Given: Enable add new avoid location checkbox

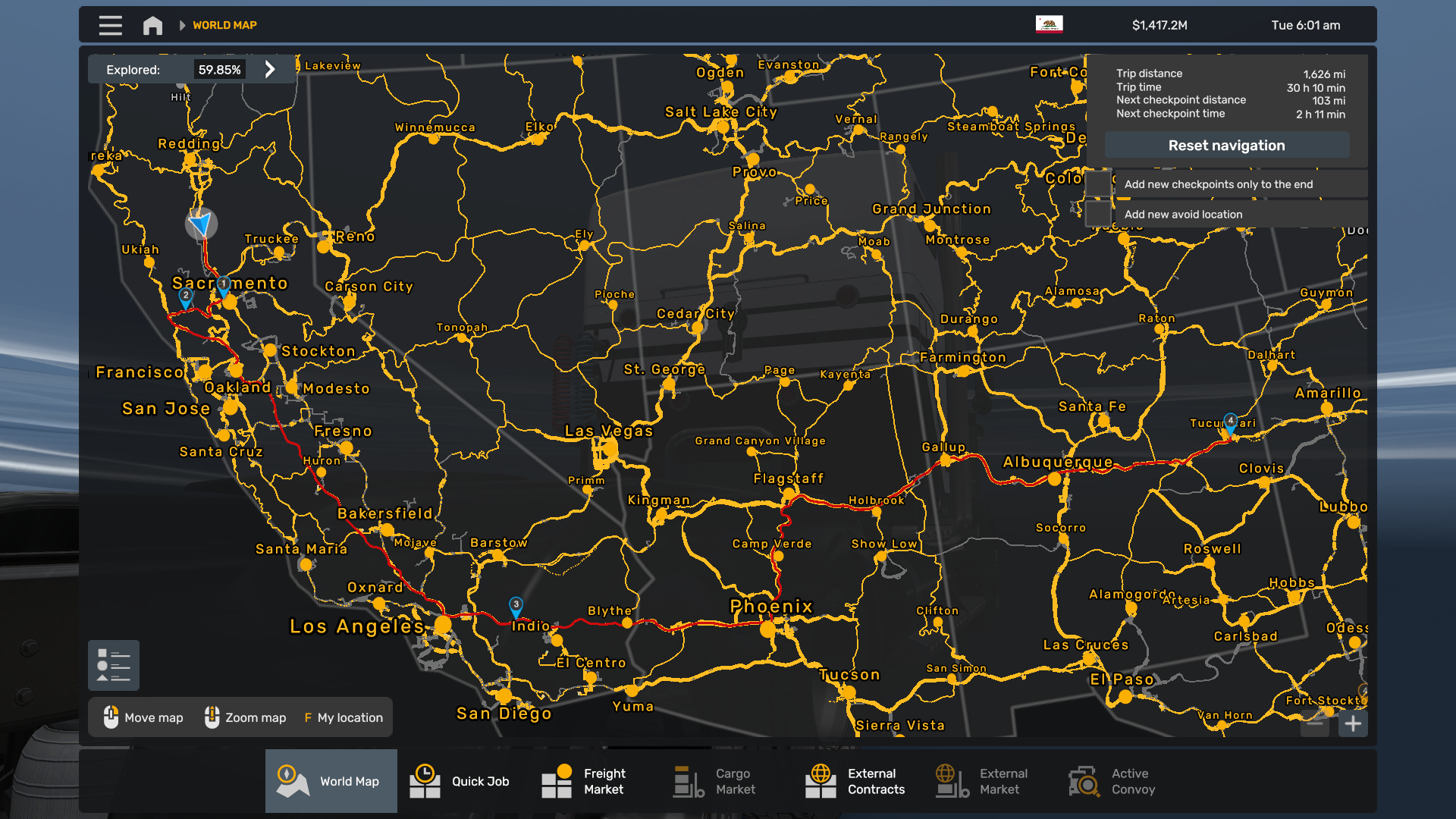Looking at the screenshot, I should (1098, 214).
